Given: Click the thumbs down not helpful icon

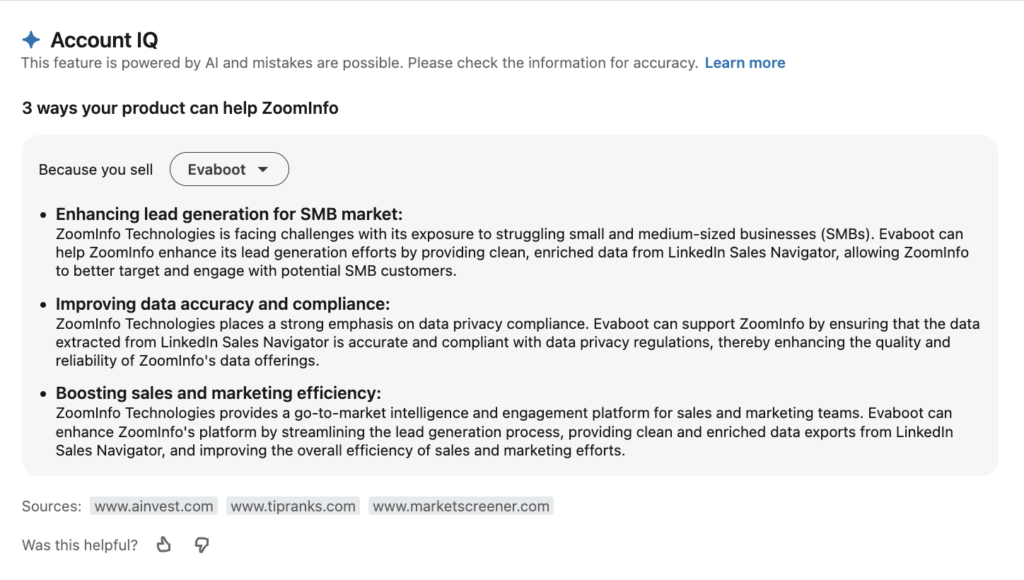Looking at the screenshot, I should click(x=202, y=545).
